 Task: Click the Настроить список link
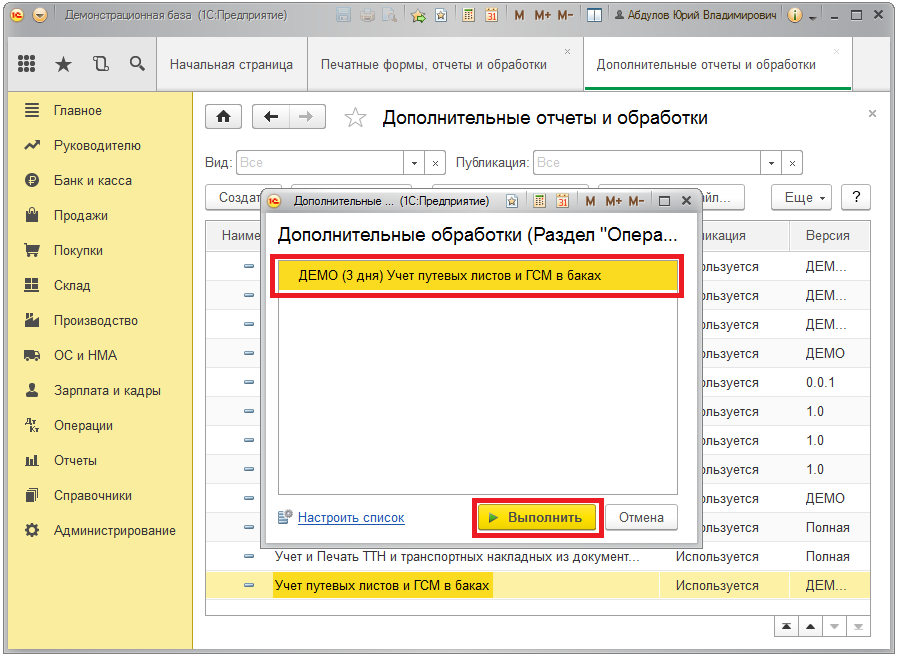[x=350, y=517]
